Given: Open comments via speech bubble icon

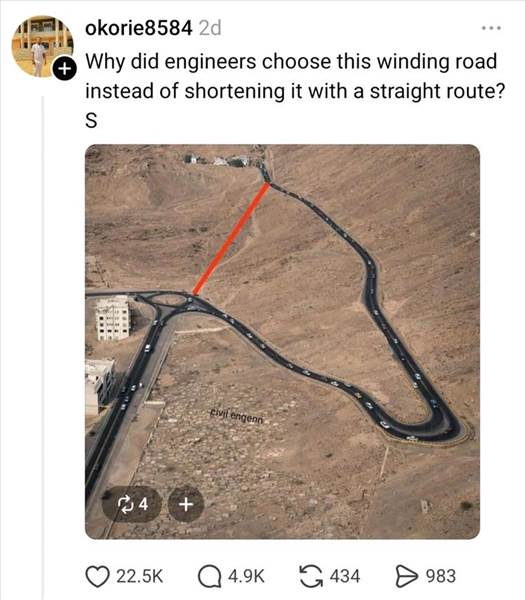Looking at the screenshot, I should click(209, 577).
